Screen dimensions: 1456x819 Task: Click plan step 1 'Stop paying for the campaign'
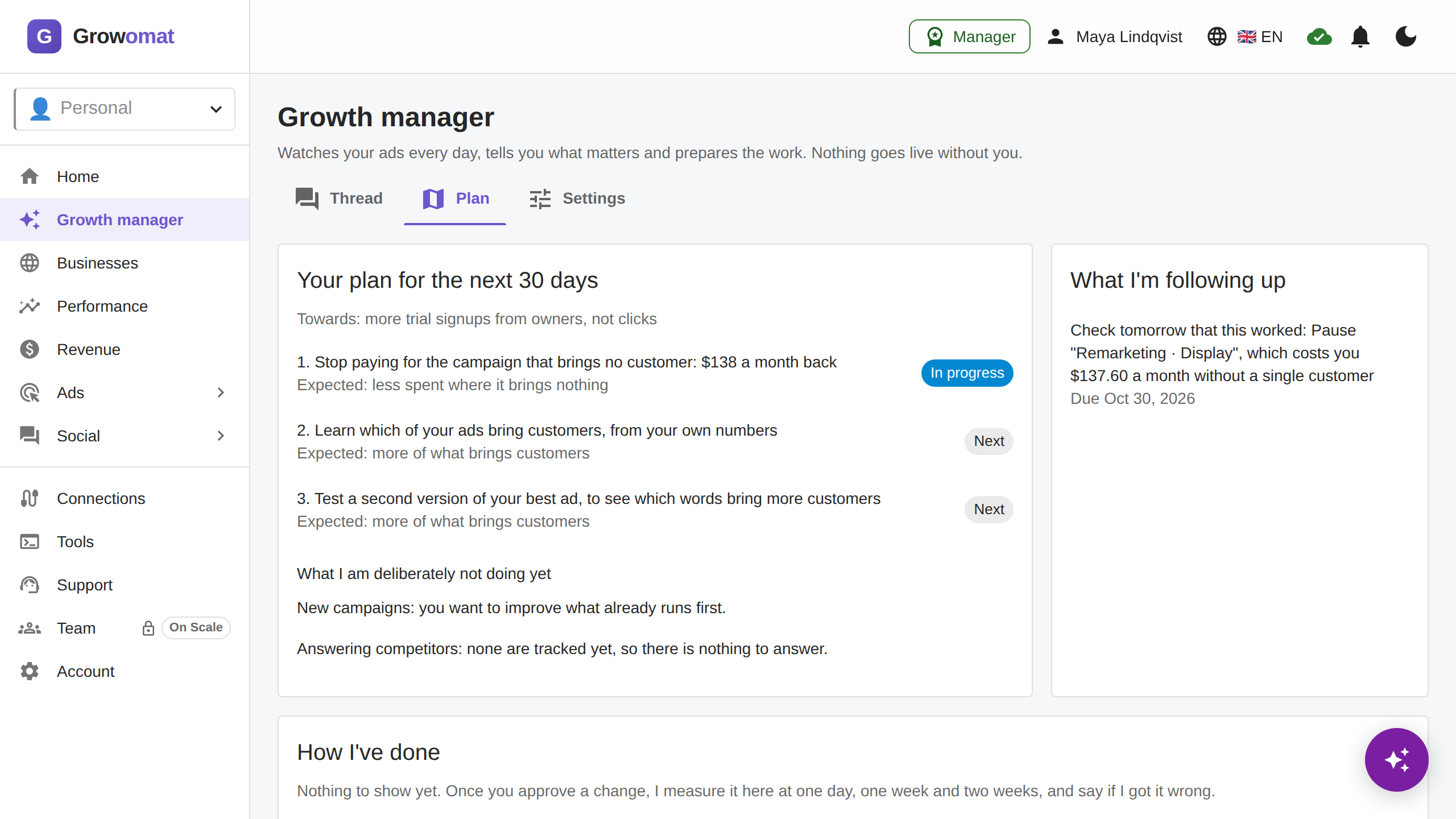(x=566, y=362)
